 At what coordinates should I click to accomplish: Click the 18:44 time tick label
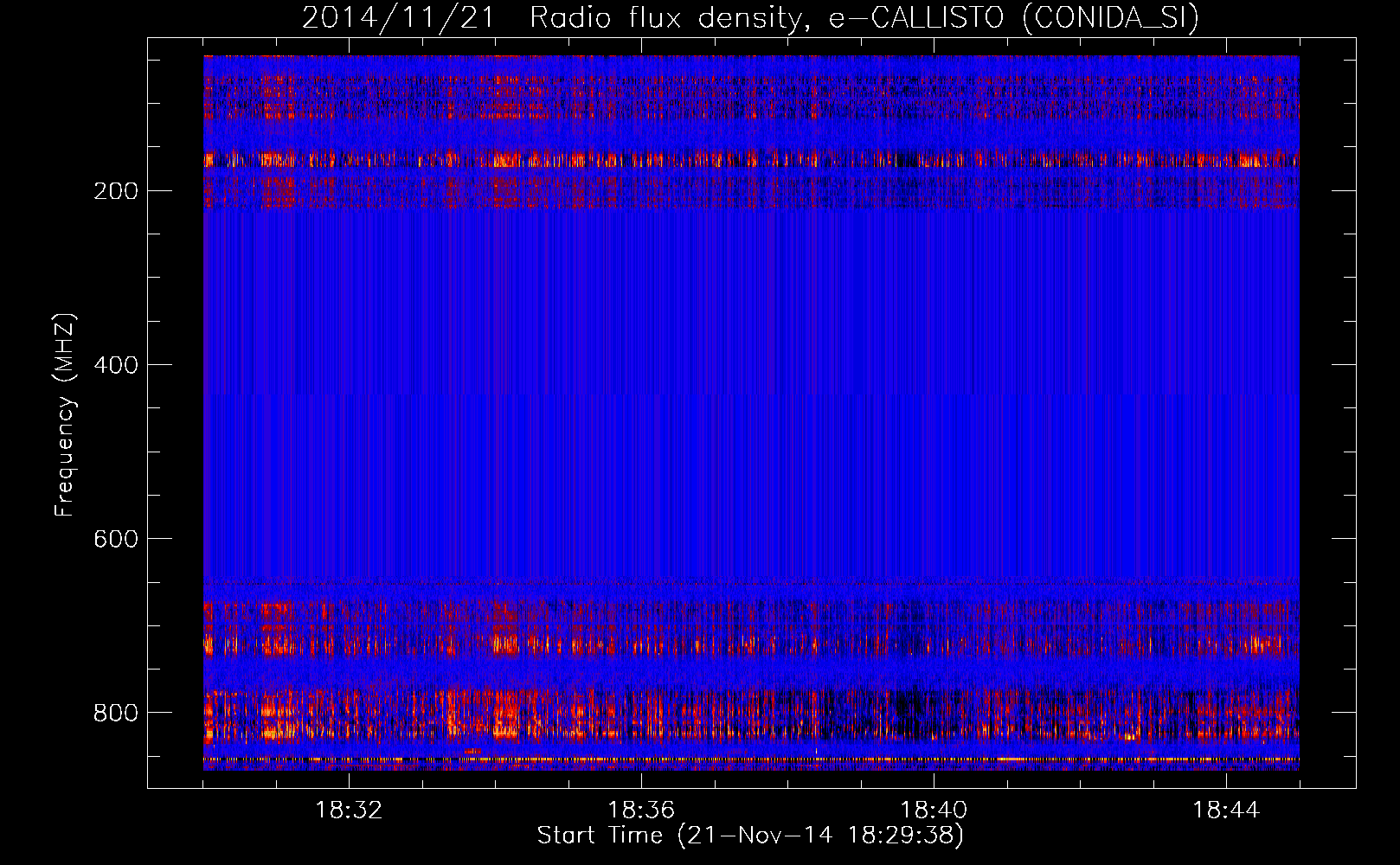point(1226,811)
